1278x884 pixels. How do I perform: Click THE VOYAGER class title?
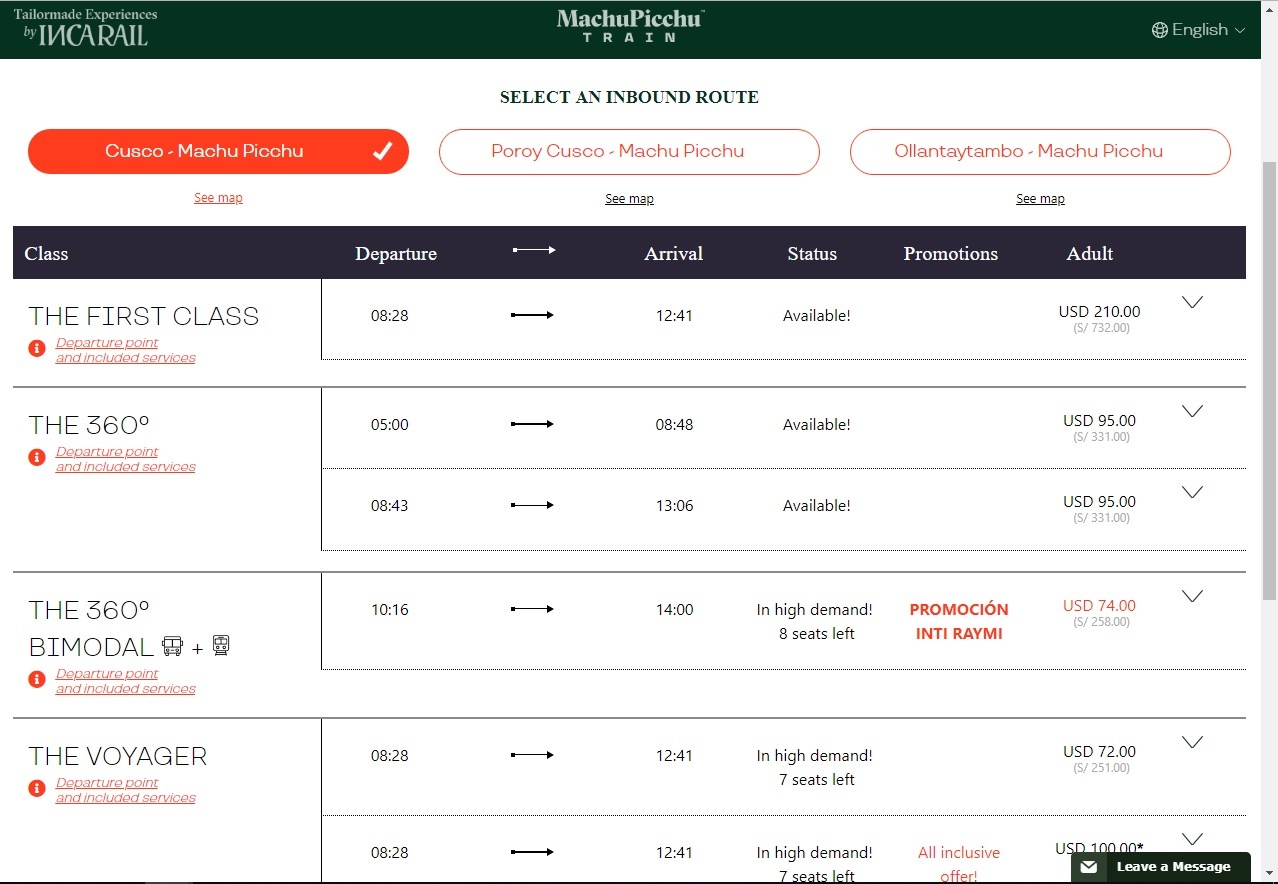(118, 757)
